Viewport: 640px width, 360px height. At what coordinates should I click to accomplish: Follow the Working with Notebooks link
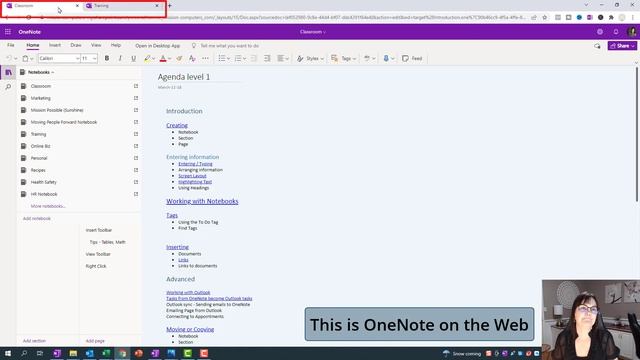(x=202, y=201)
